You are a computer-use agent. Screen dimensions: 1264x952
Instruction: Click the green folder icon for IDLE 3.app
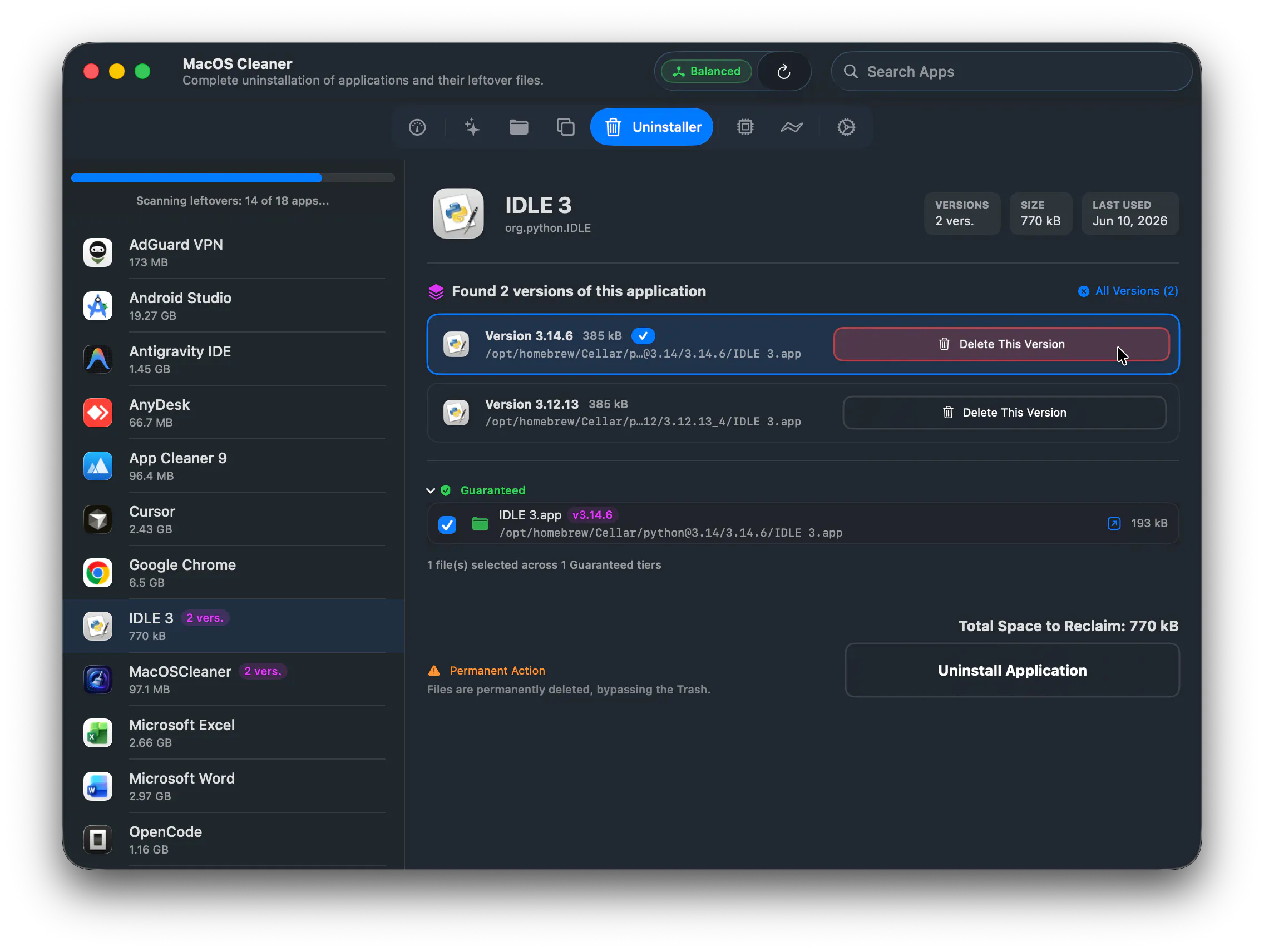tap(480, 524)
